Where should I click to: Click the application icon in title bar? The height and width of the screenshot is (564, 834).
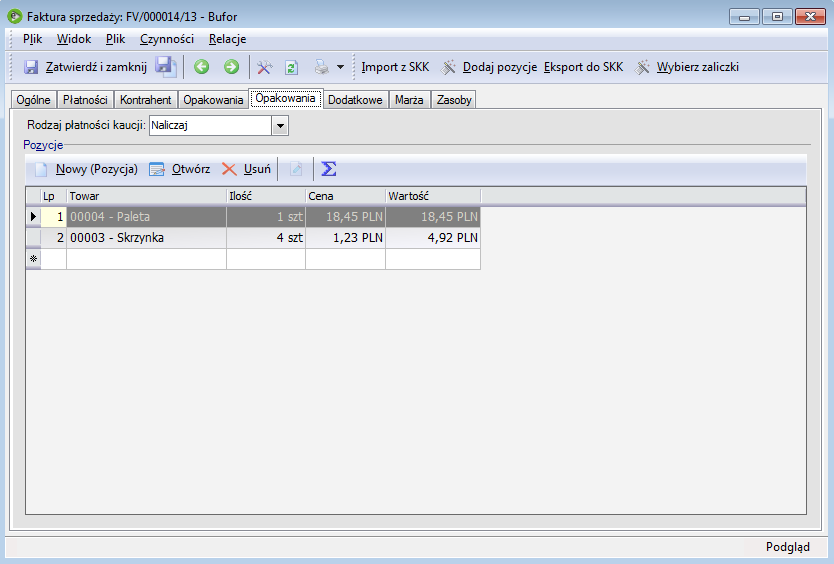(14, 16)
